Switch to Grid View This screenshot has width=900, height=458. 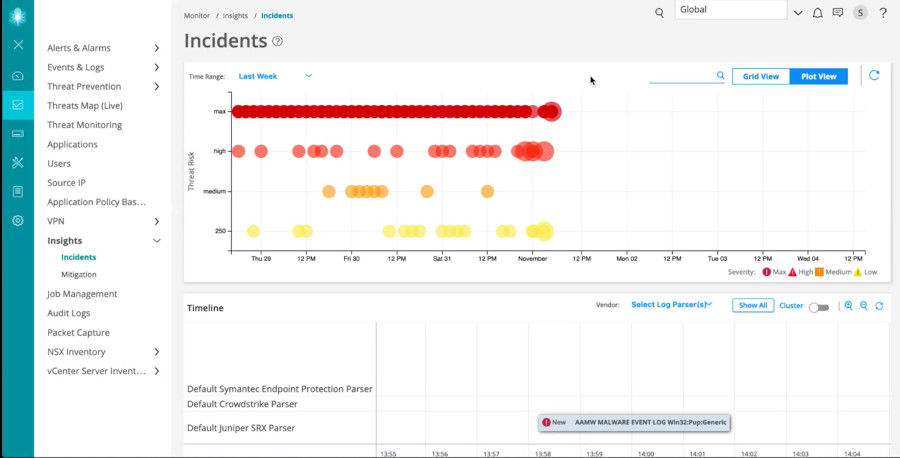[x=760, y=76]
